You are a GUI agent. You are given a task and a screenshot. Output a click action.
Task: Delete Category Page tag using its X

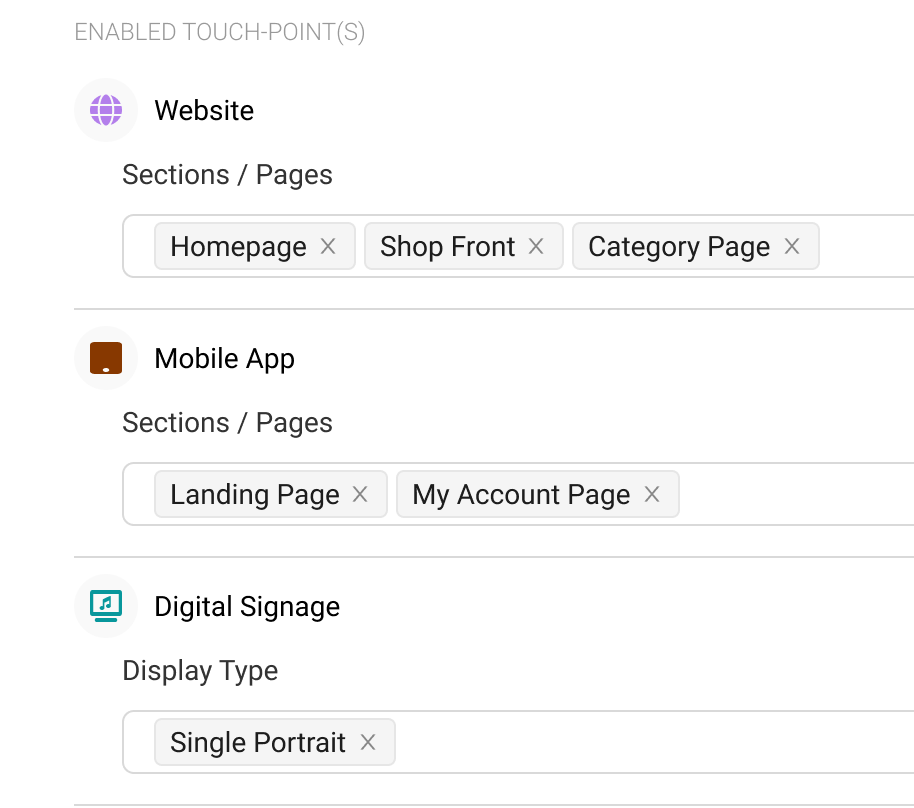tap(792, 246)
